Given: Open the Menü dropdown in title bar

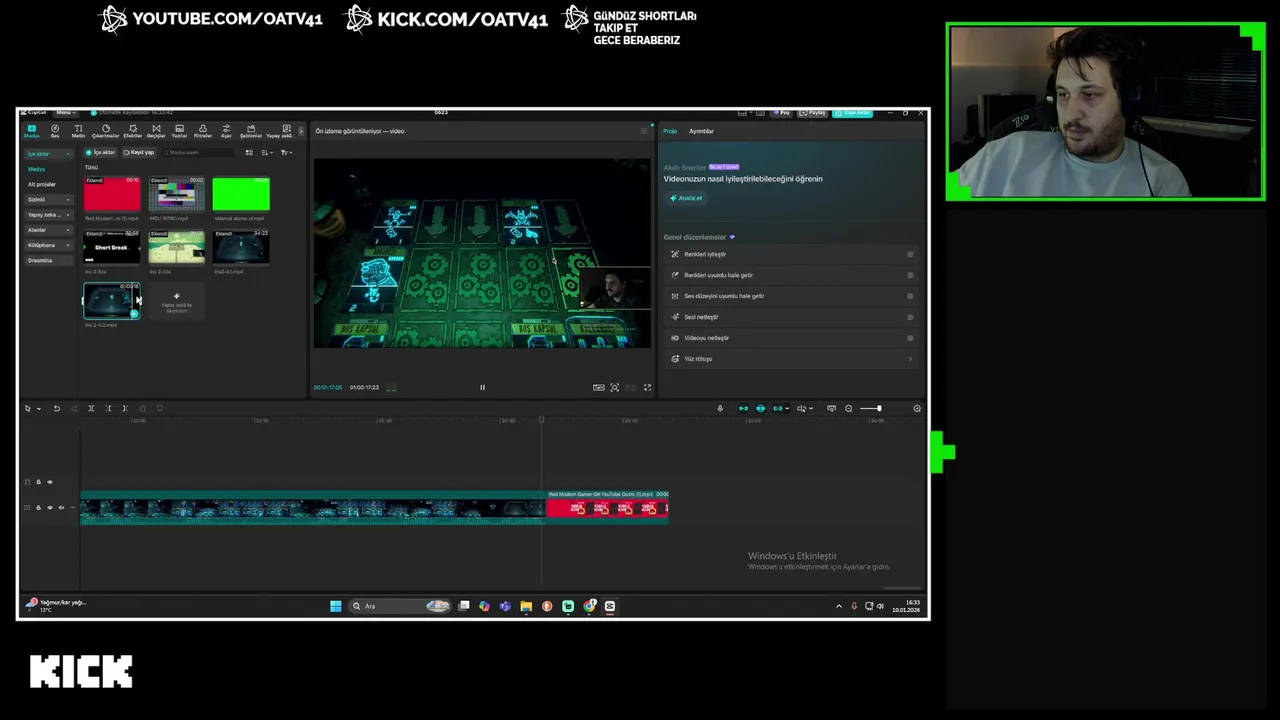Looking at the screenshot, I should (x=66, y=112).
